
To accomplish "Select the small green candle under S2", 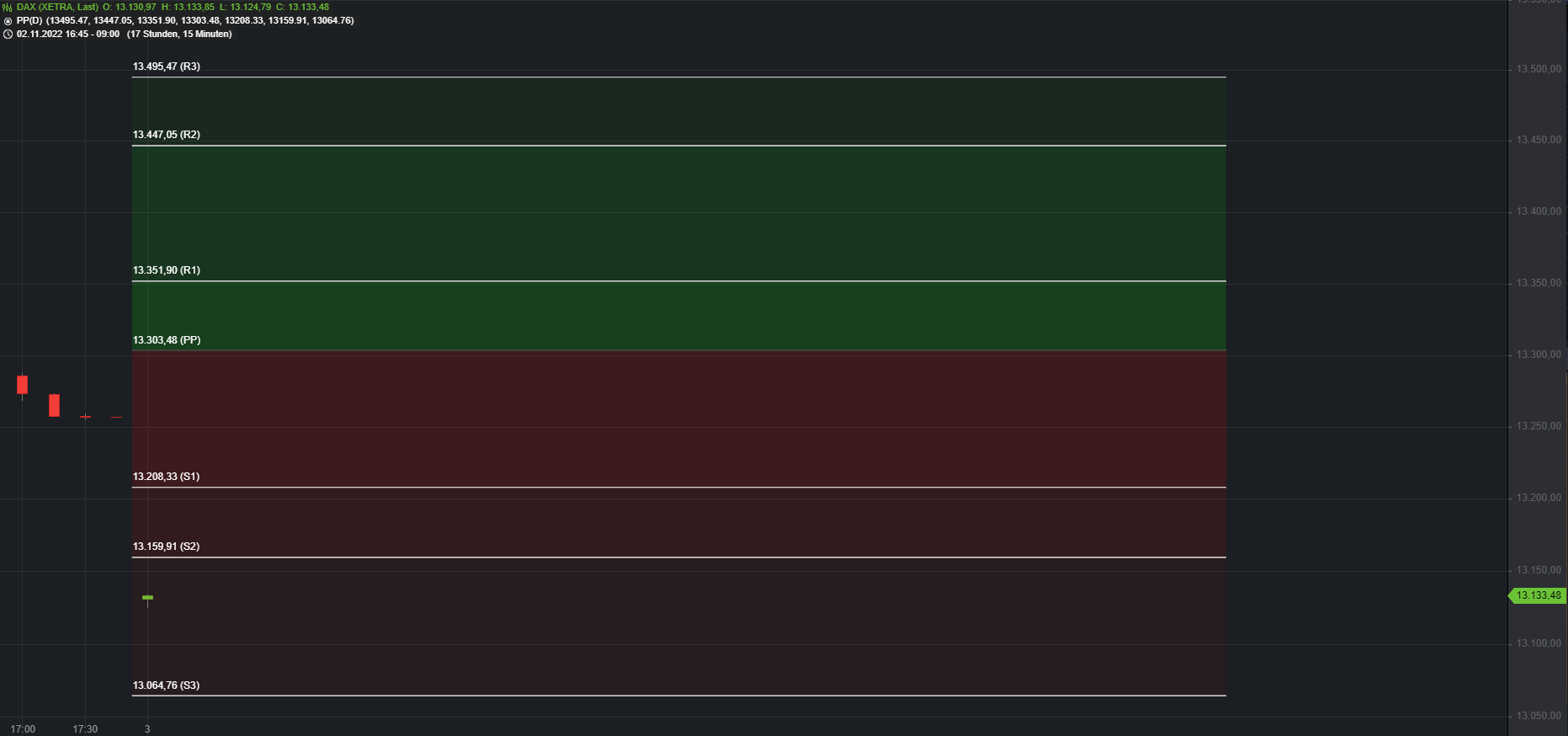I will (x=148, y=599).
